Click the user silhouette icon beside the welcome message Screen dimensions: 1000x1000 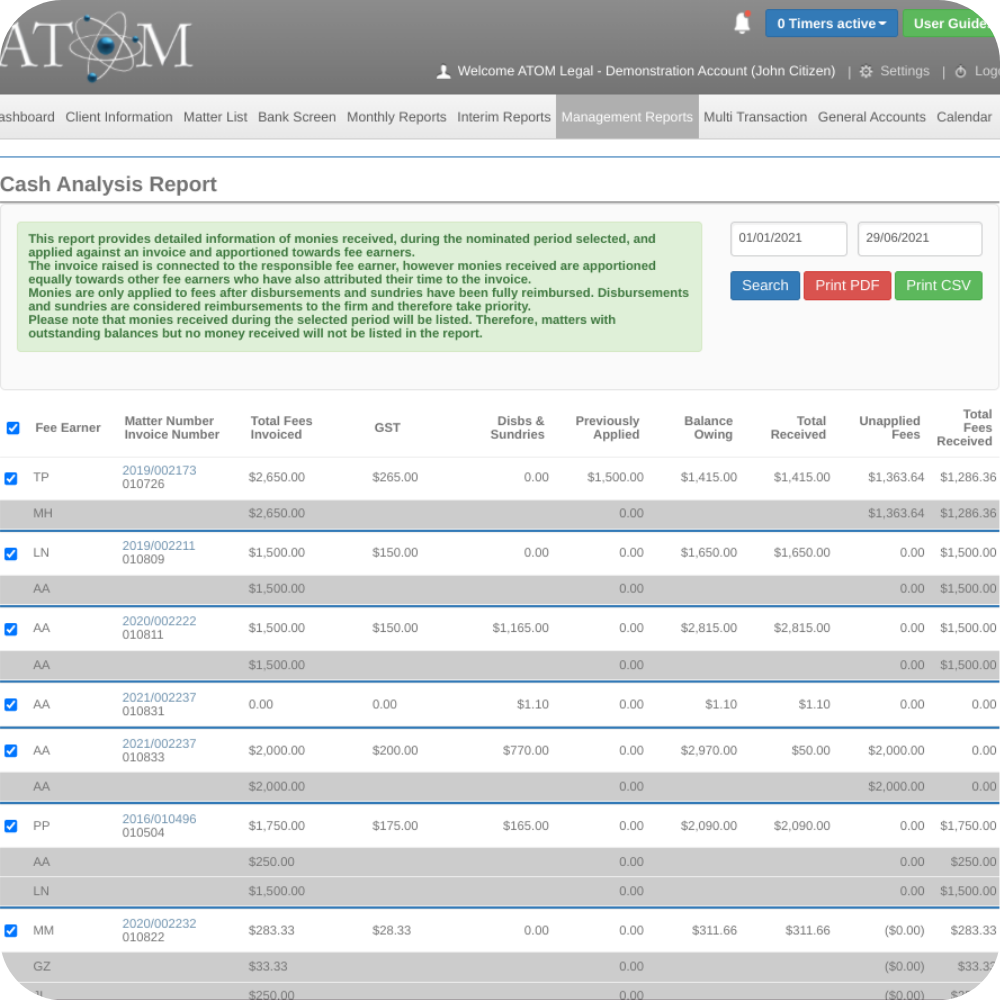coord(443,71)
